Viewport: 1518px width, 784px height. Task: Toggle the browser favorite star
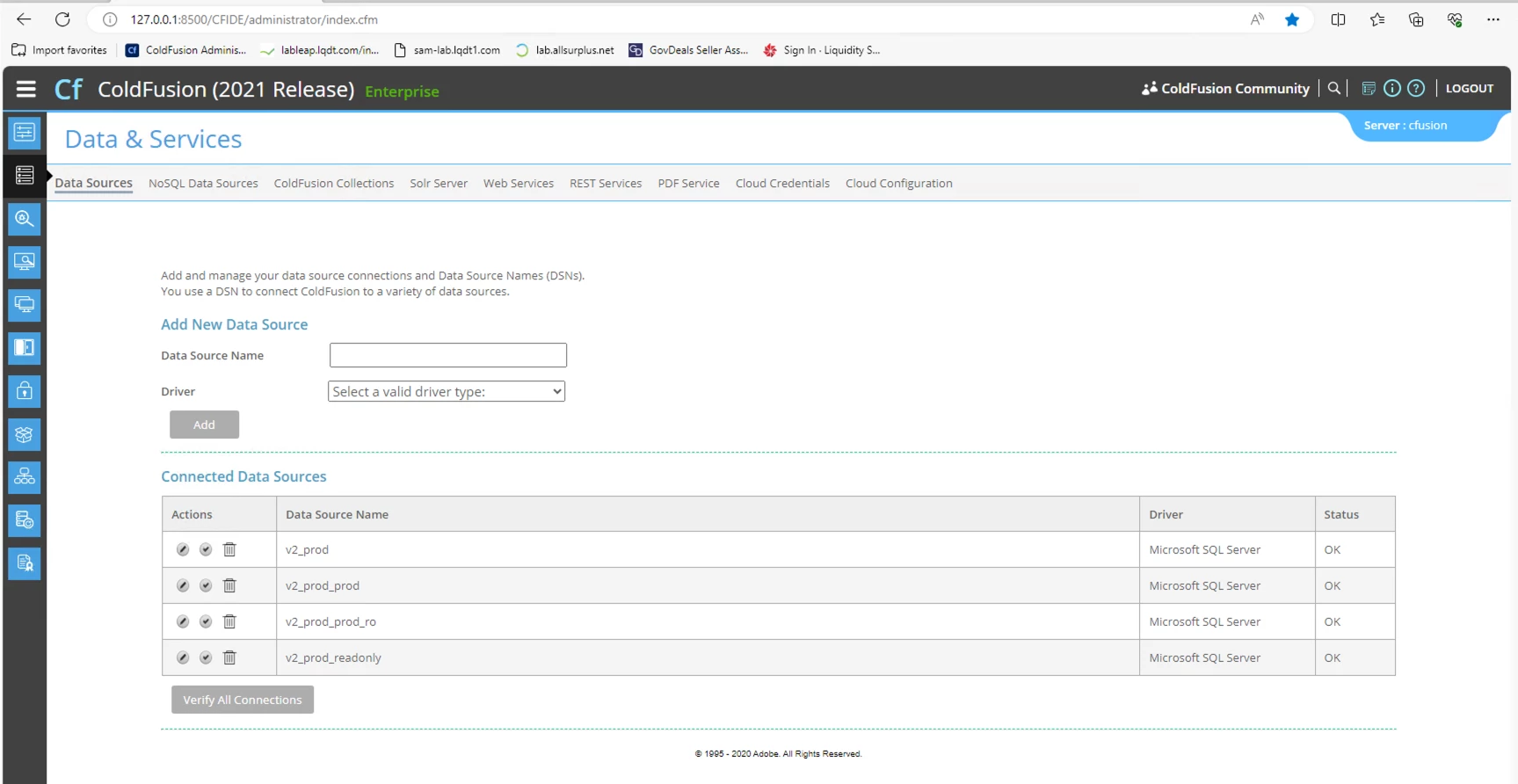[1292, 19]
